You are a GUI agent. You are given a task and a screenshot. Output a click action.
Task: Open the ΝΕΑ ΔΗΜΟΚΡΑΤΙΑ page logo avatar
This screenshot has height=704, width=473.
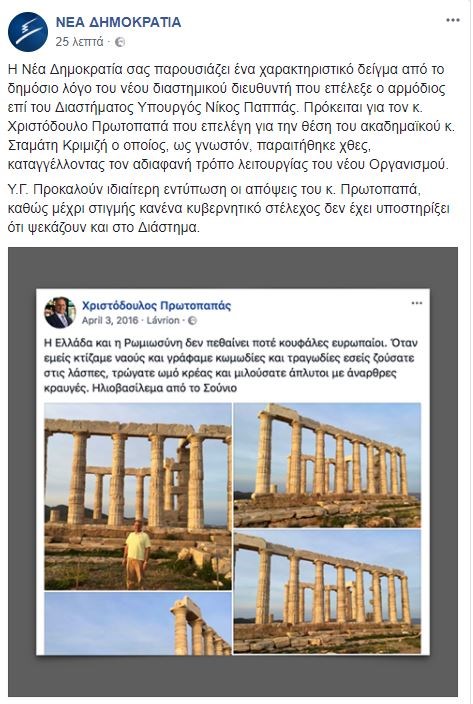[x=28, y=32]
